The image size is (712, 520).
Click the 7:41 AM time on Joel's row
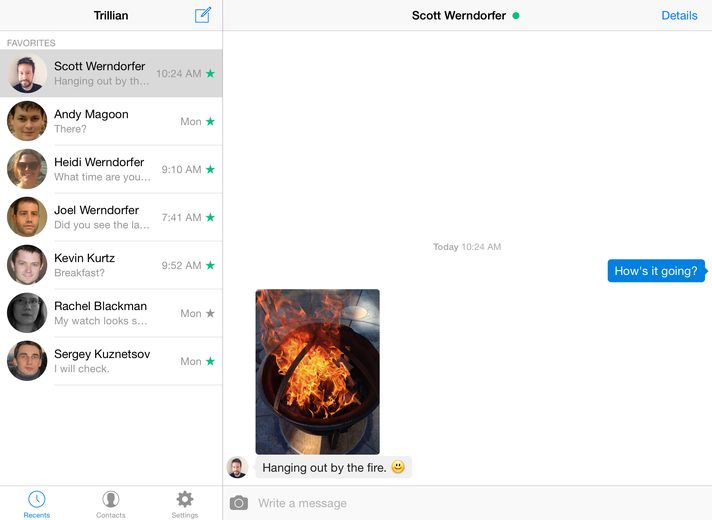181,218
